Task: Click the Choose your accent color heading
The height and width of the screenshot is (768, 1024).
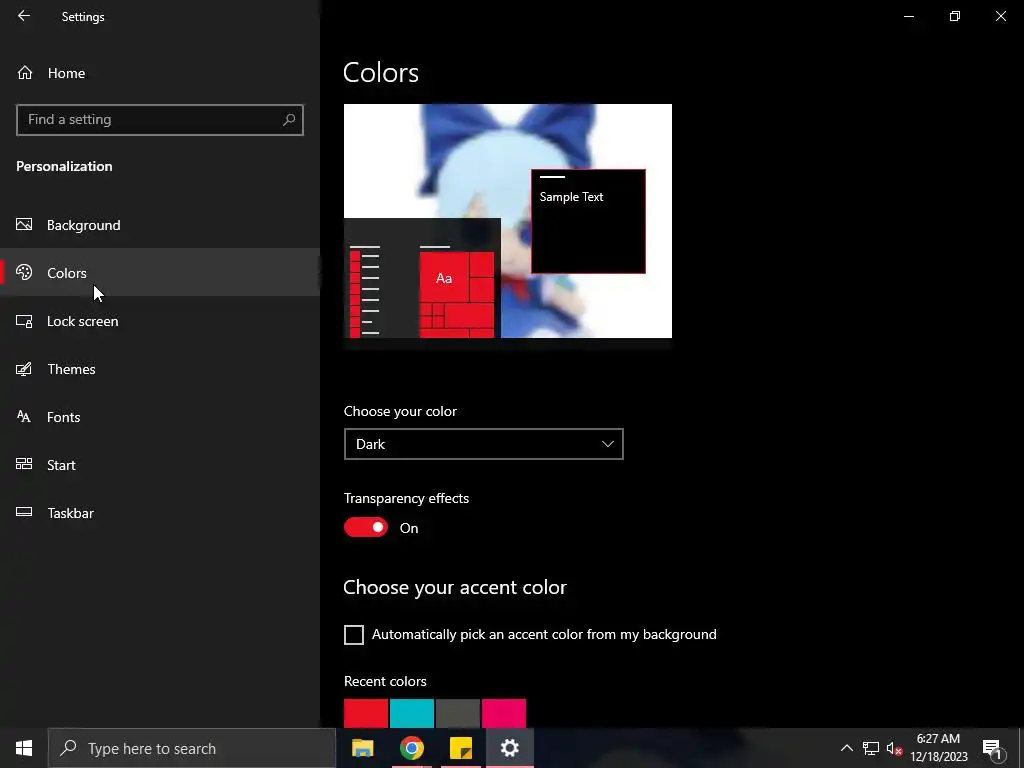Action: point(455,587)
